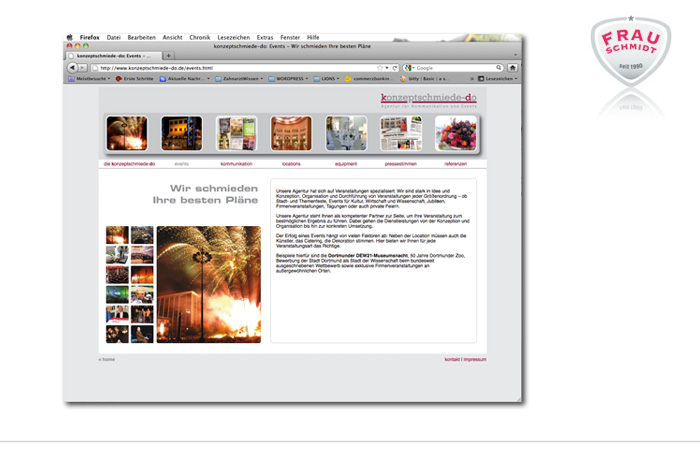
Task: Click the Apple menu icon
Action: [70, 38]
